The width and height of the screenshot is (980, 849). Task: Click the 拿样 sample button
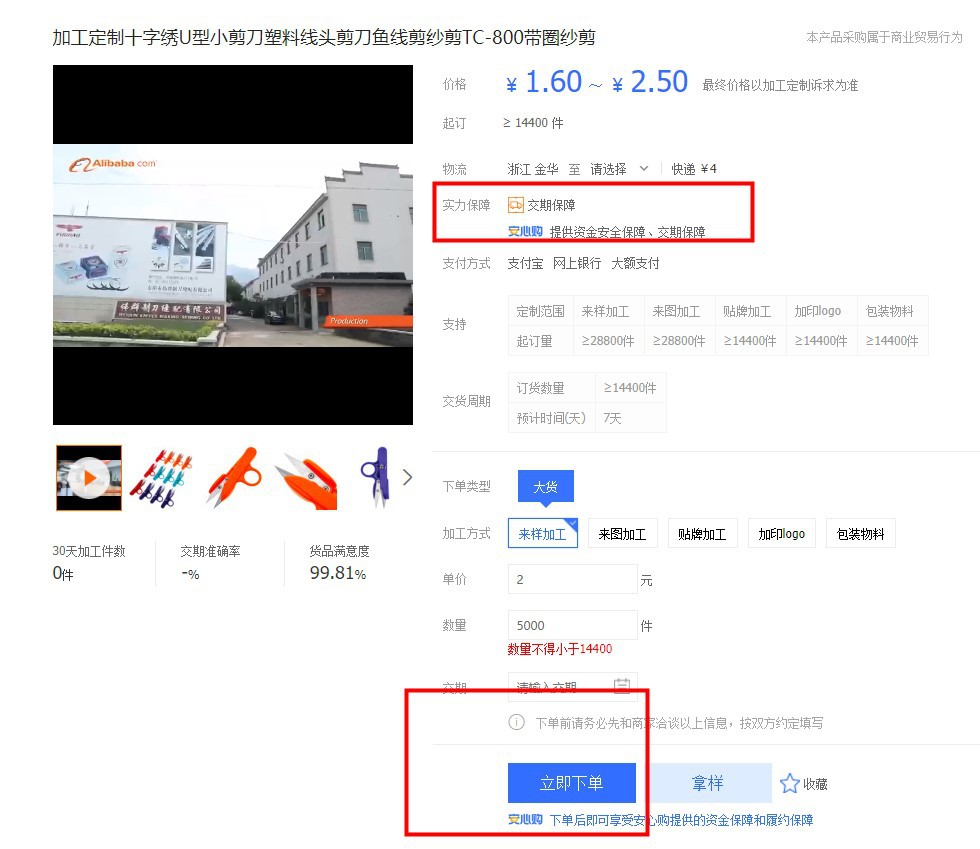click(708, 783)
